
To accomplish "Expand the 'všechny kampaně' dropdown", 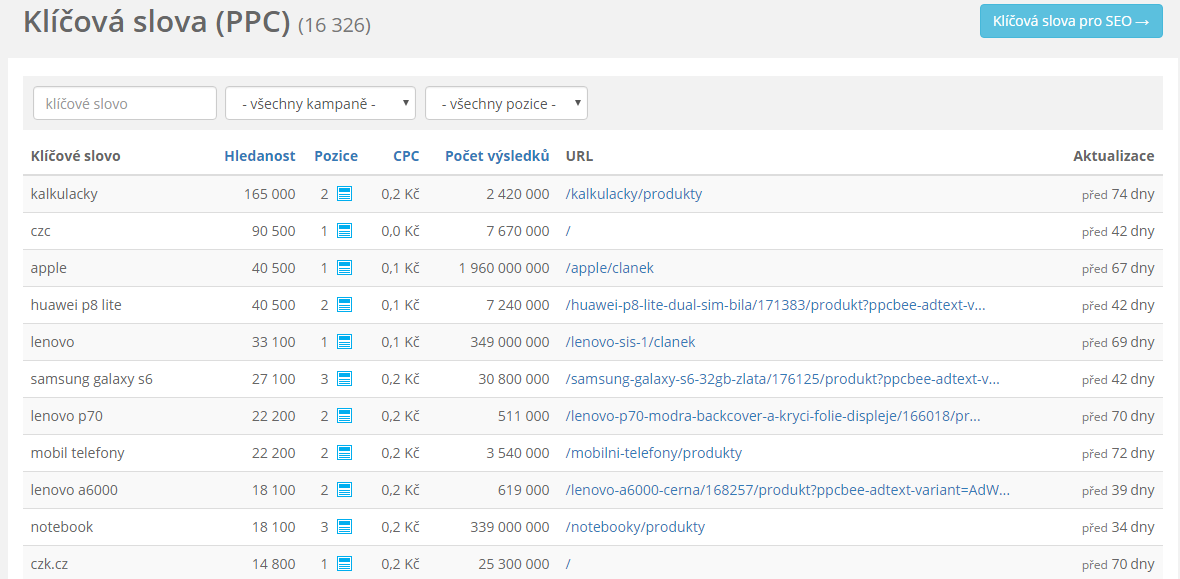I will pyautogui.click(x=321, y=103).
